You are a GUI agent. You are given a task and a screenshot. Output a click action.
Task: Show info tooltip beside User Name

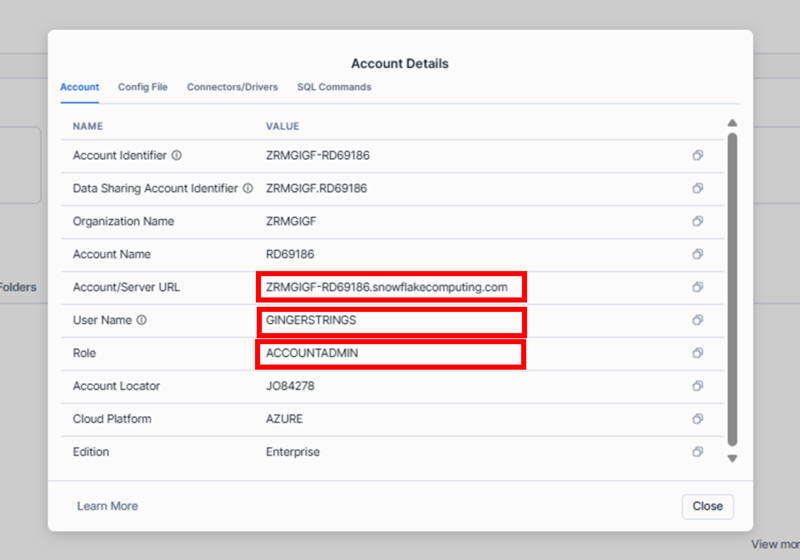pyautogui.click(x=142, y=320)
